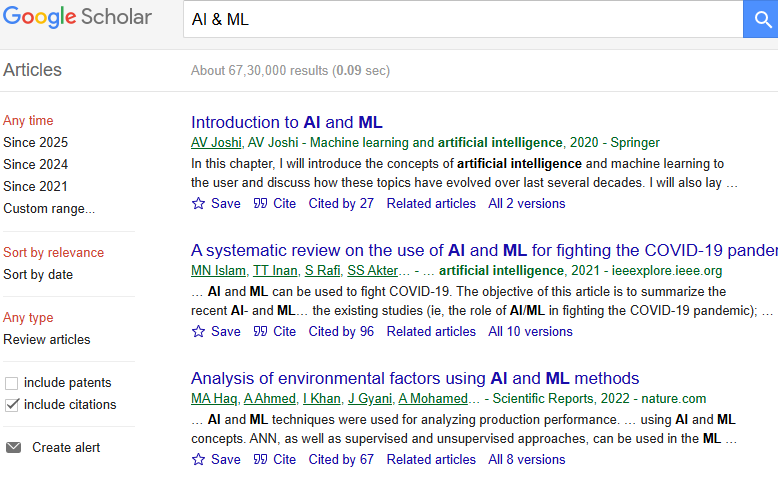Open the Google Scholar logo home link
This screenshot has width=778, height=483.
[x=77, y=17]
